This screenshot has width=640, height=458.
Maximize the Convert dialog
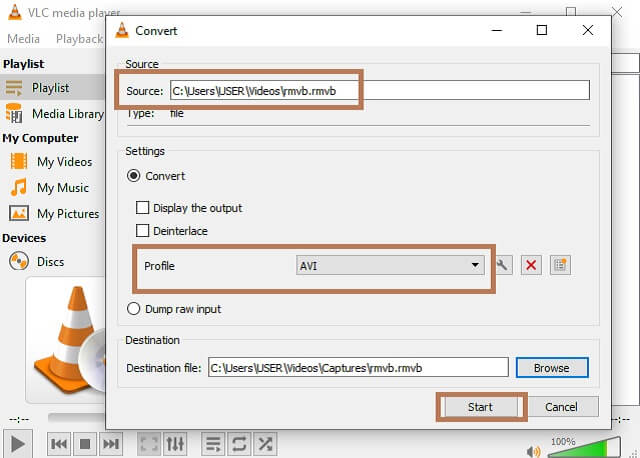(x=542, y=30)
